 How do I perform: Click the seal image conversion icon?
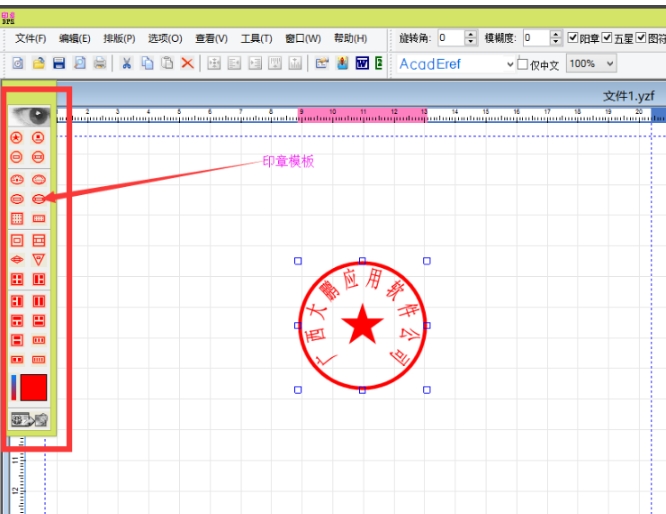point(29,420)
